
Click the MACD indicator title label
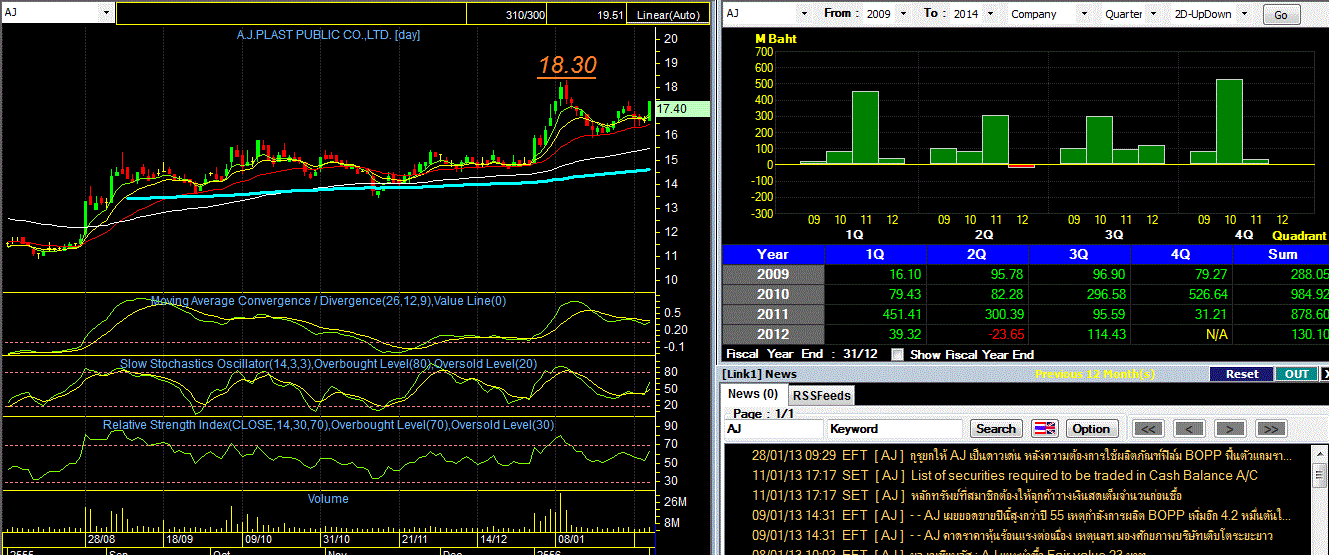coord(329,300)
